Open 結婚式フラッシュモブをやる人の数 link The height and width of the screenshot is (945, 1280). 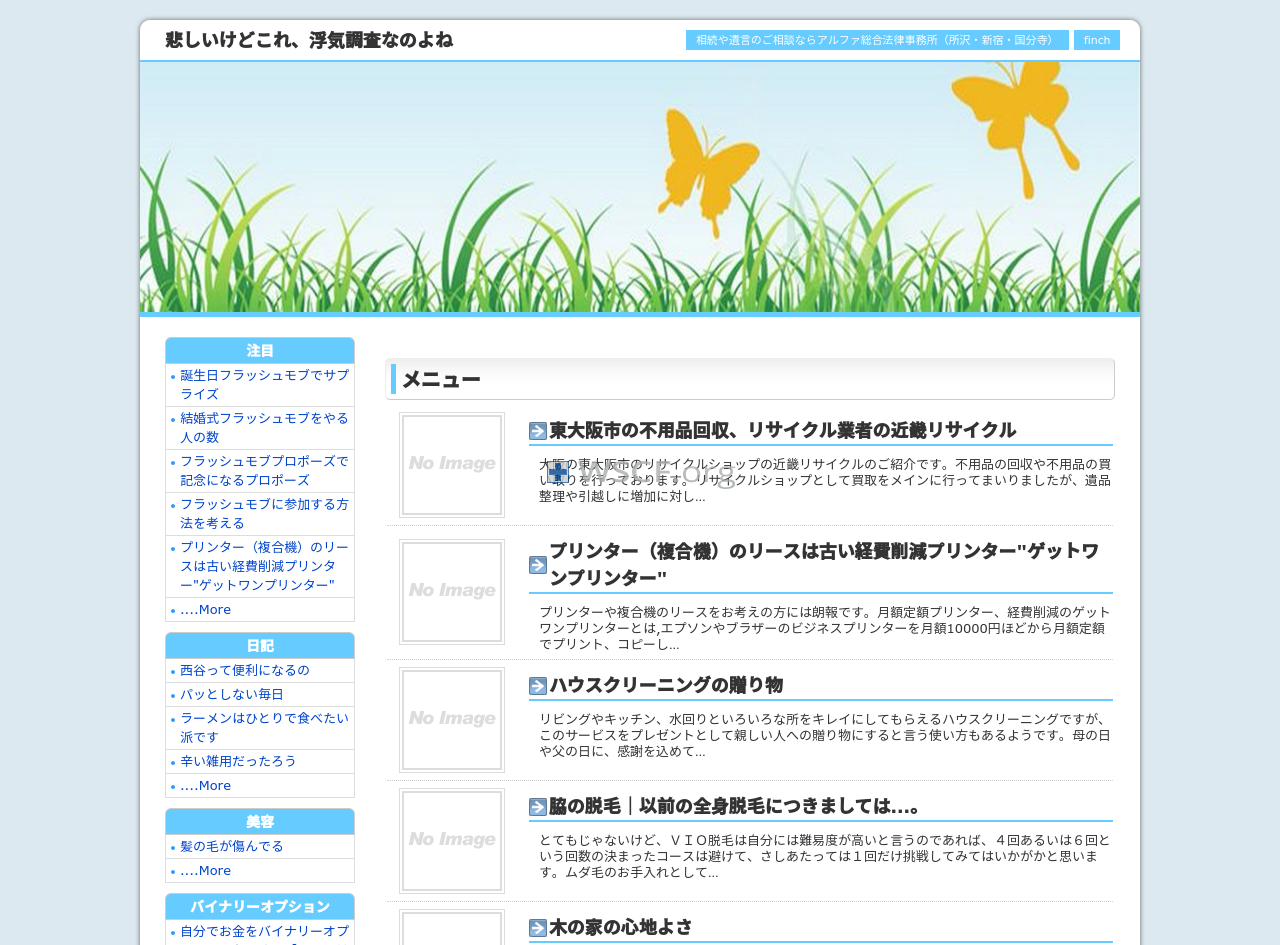[265, 428]
